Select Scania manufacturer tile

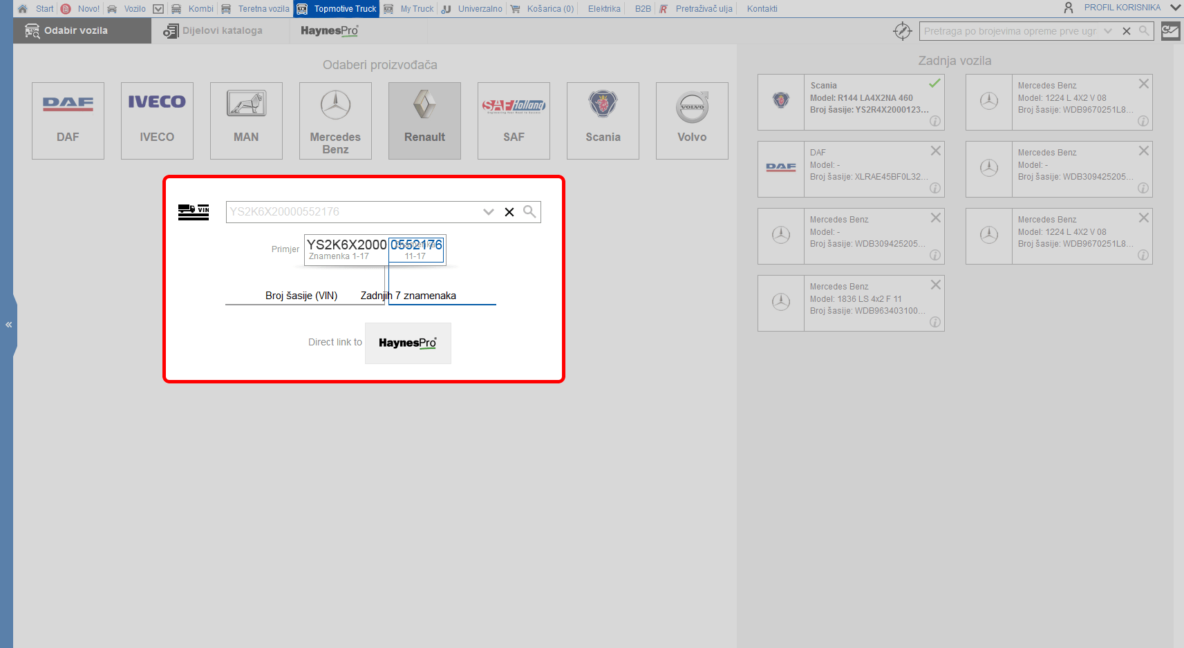tap(603, 121)
